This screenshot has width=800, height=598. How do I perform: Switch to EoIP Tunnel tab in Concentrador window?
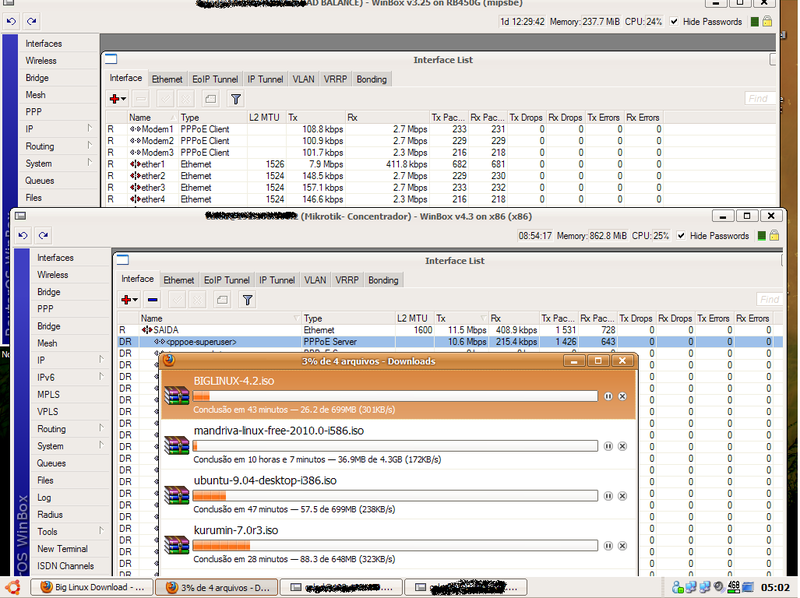pyautogui.click(x=227, y=280)
